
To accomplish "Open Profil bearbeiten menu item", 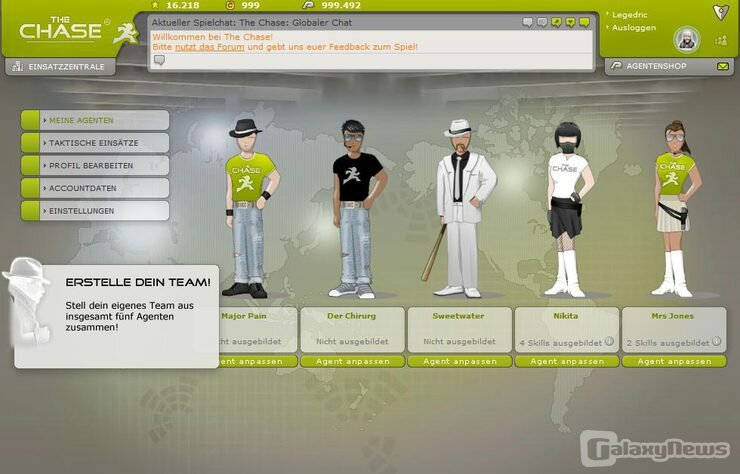I will click(x=95, y=166).
